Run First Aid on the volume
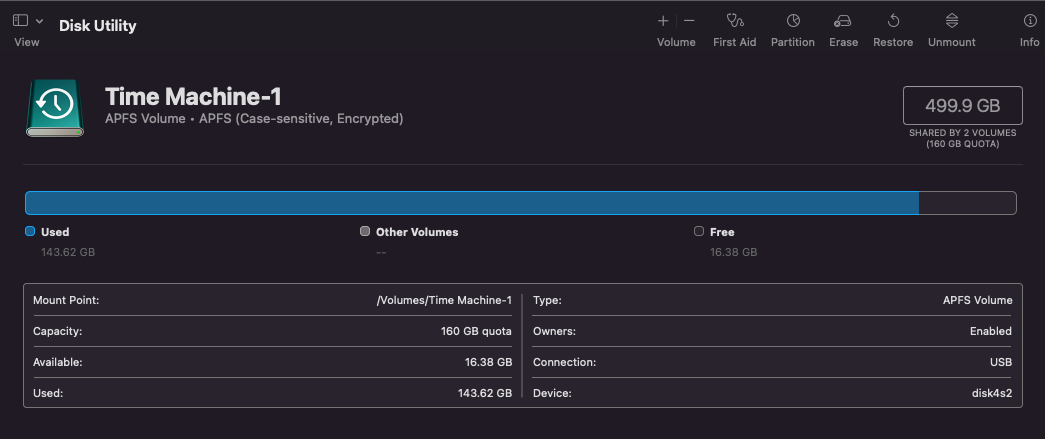The image size is (1045, 439). pos(734,21)
